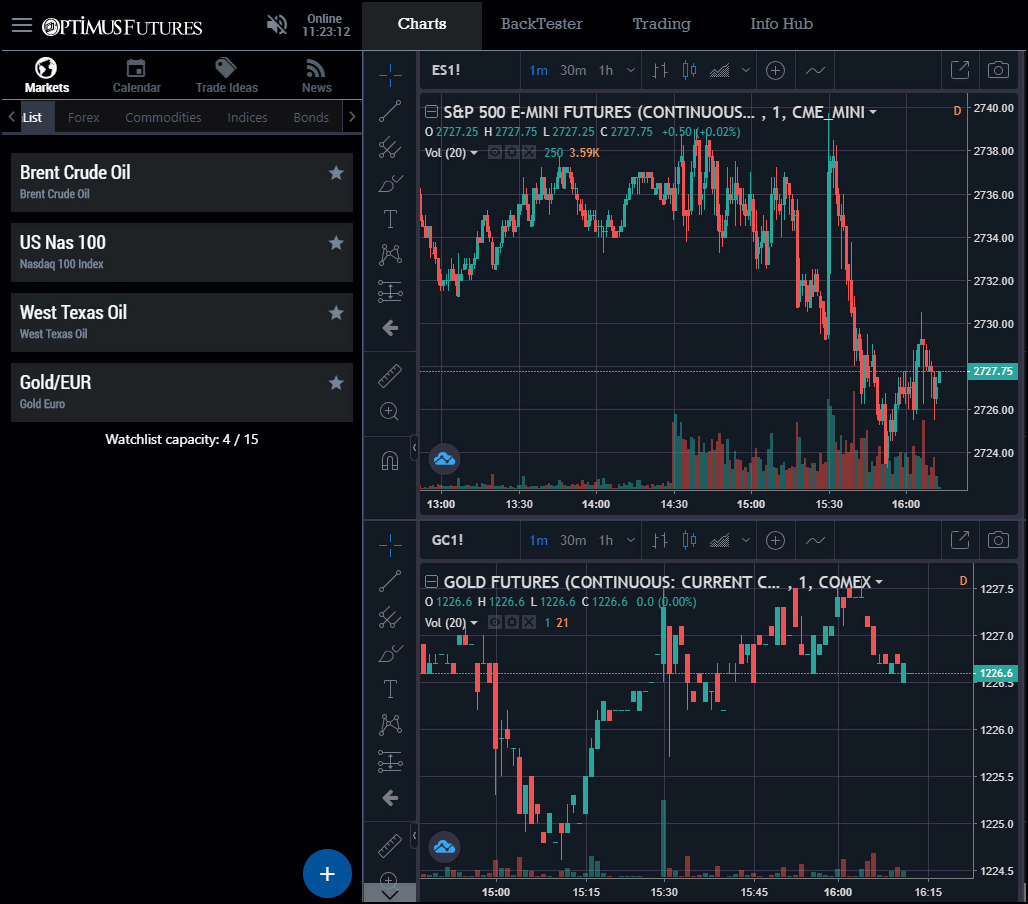Set GC1! chart to 30m interval

[x=573, y=540]
